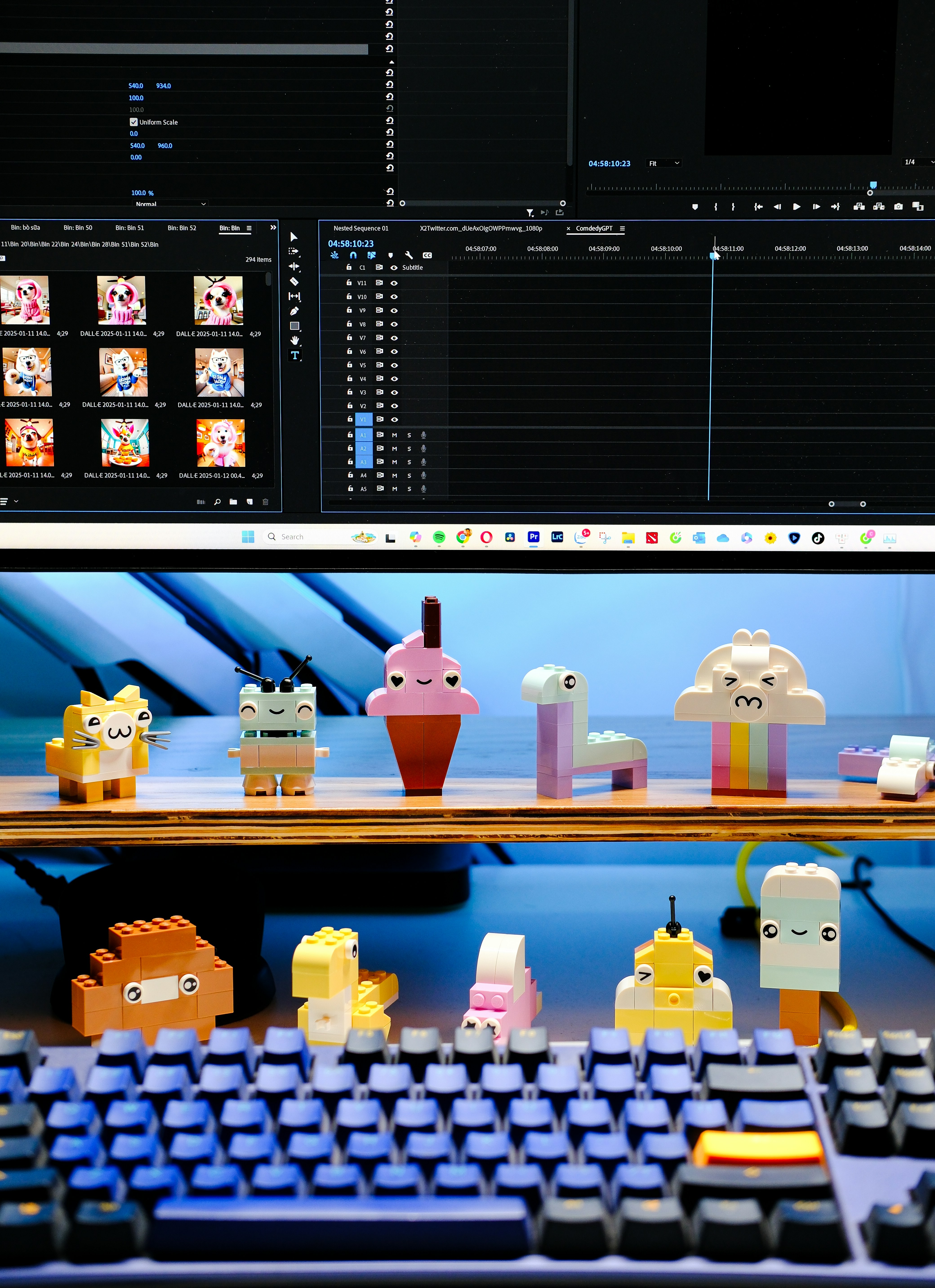Open timeline wrench display settings

point(409,256)
